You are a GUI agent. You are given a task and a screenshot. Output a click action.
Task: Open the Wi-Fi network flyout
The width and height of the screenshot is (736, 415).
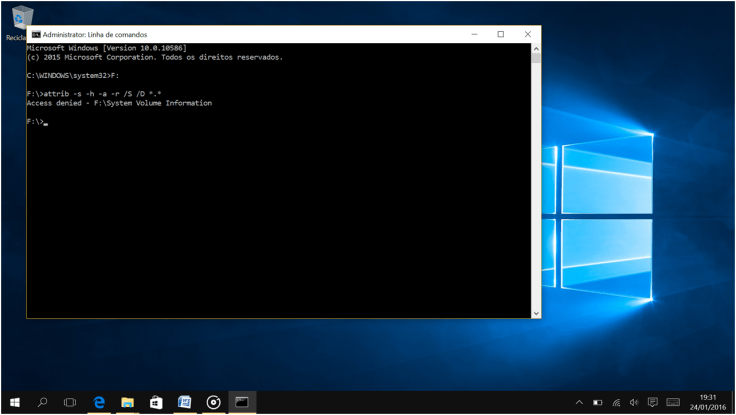click(x=616, y=402)
